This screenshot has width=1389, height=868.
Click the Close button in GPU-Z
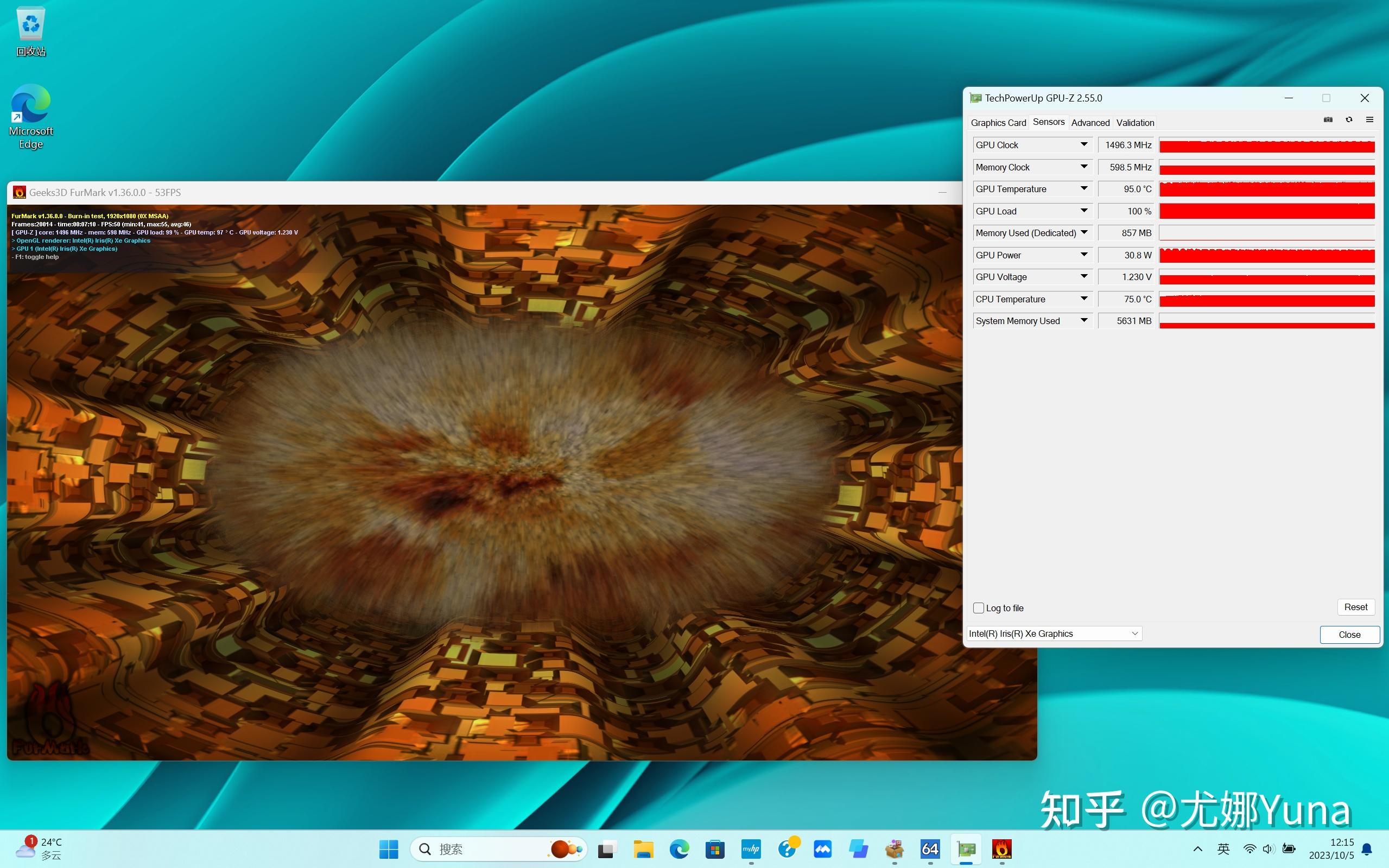[x=1349, y=635]
